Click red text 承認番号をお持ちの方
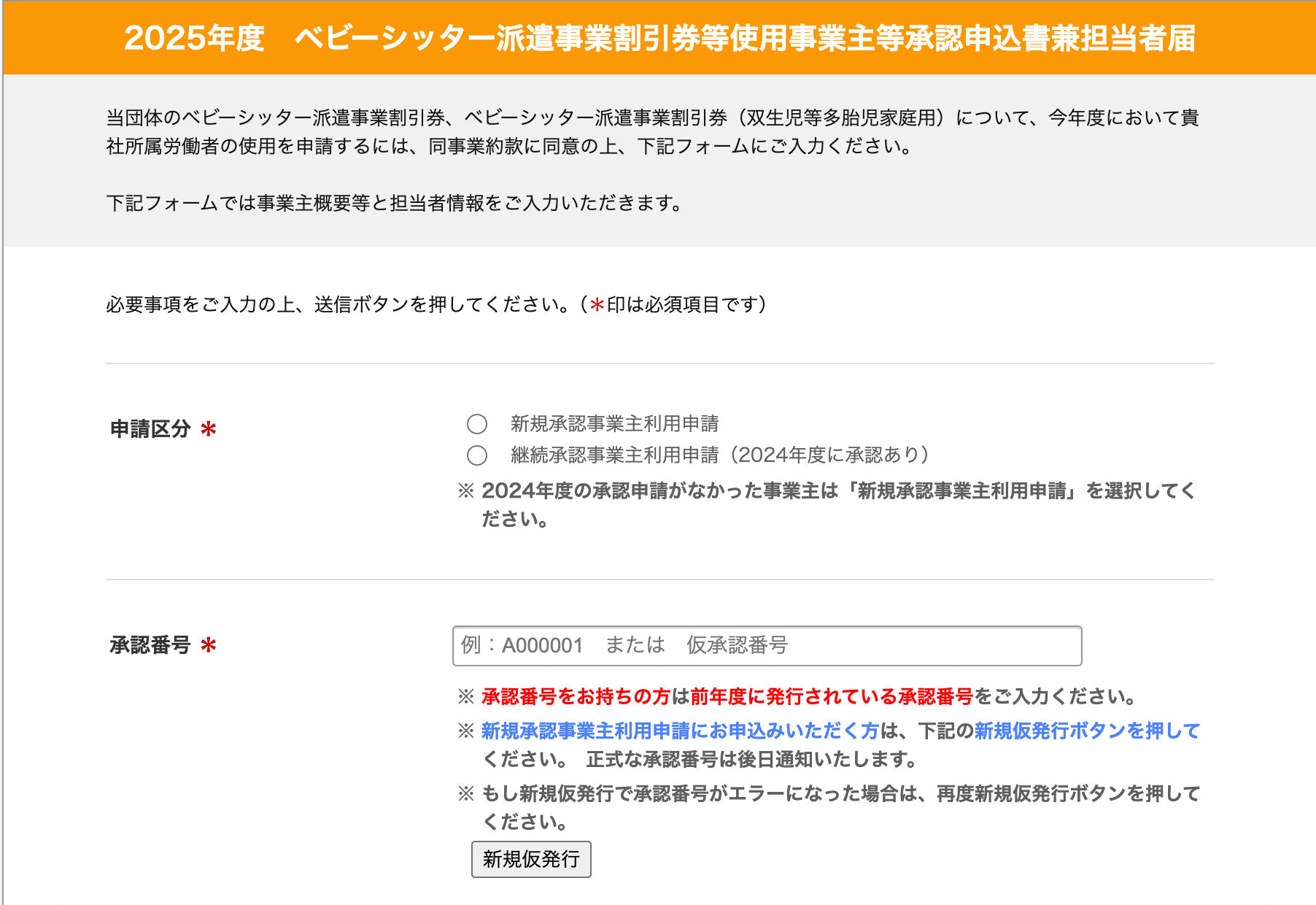This screenshot has width=1316, height=905. click(x=575, y=697)
